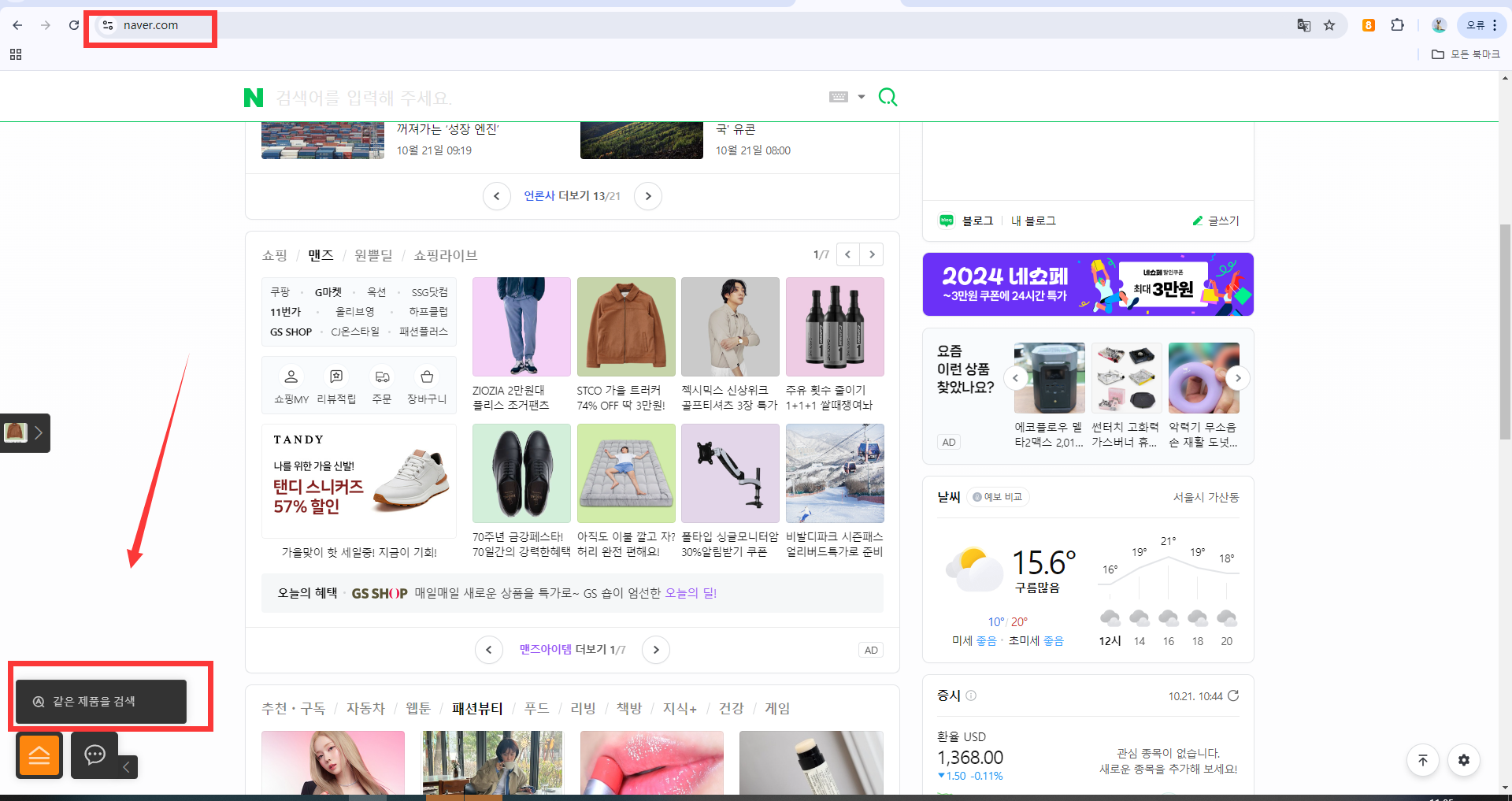Select the 푸드 topic tab

536,708
